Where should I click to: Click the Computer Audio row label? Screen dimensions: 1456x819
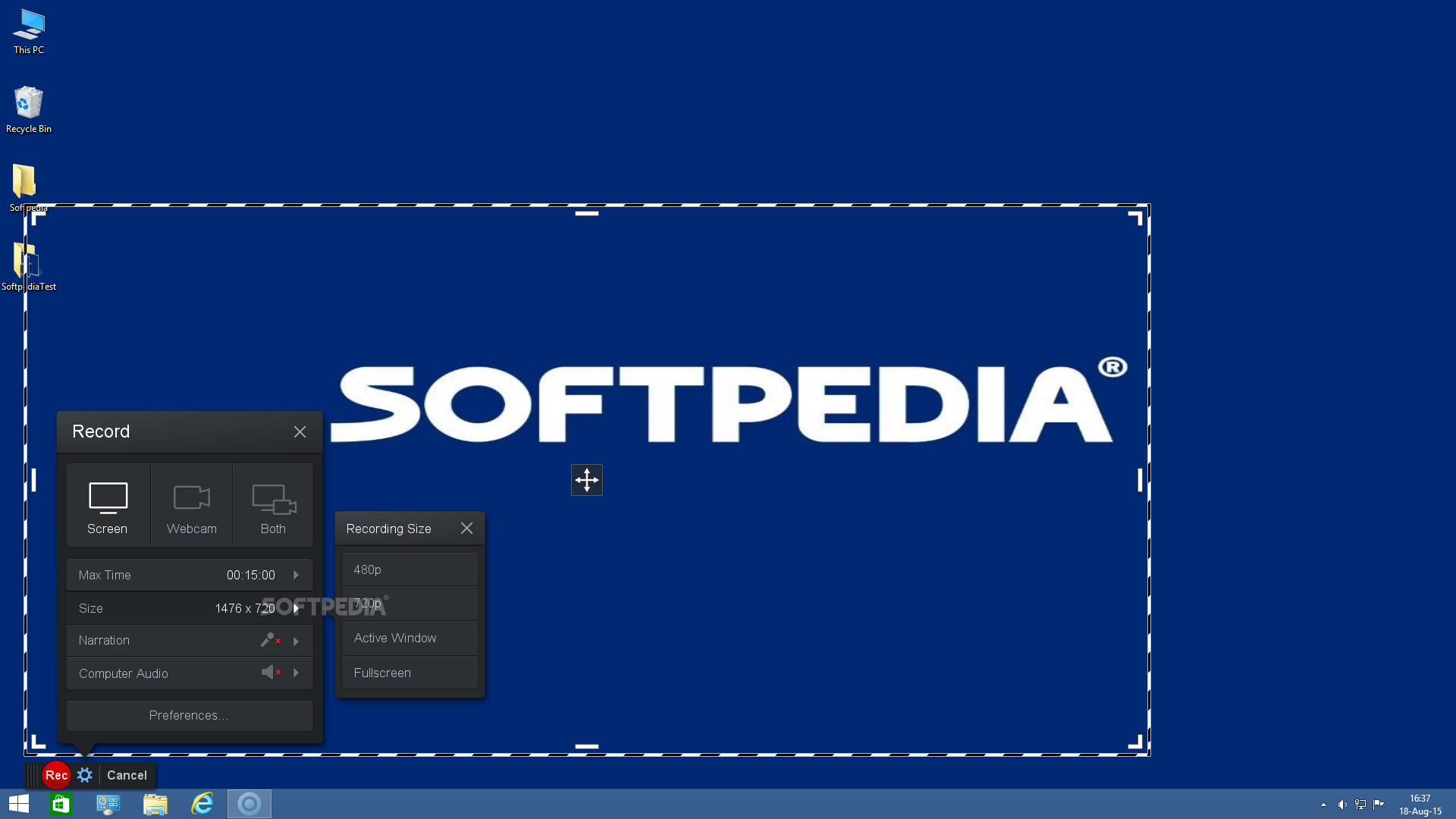[x=124, y=673]
